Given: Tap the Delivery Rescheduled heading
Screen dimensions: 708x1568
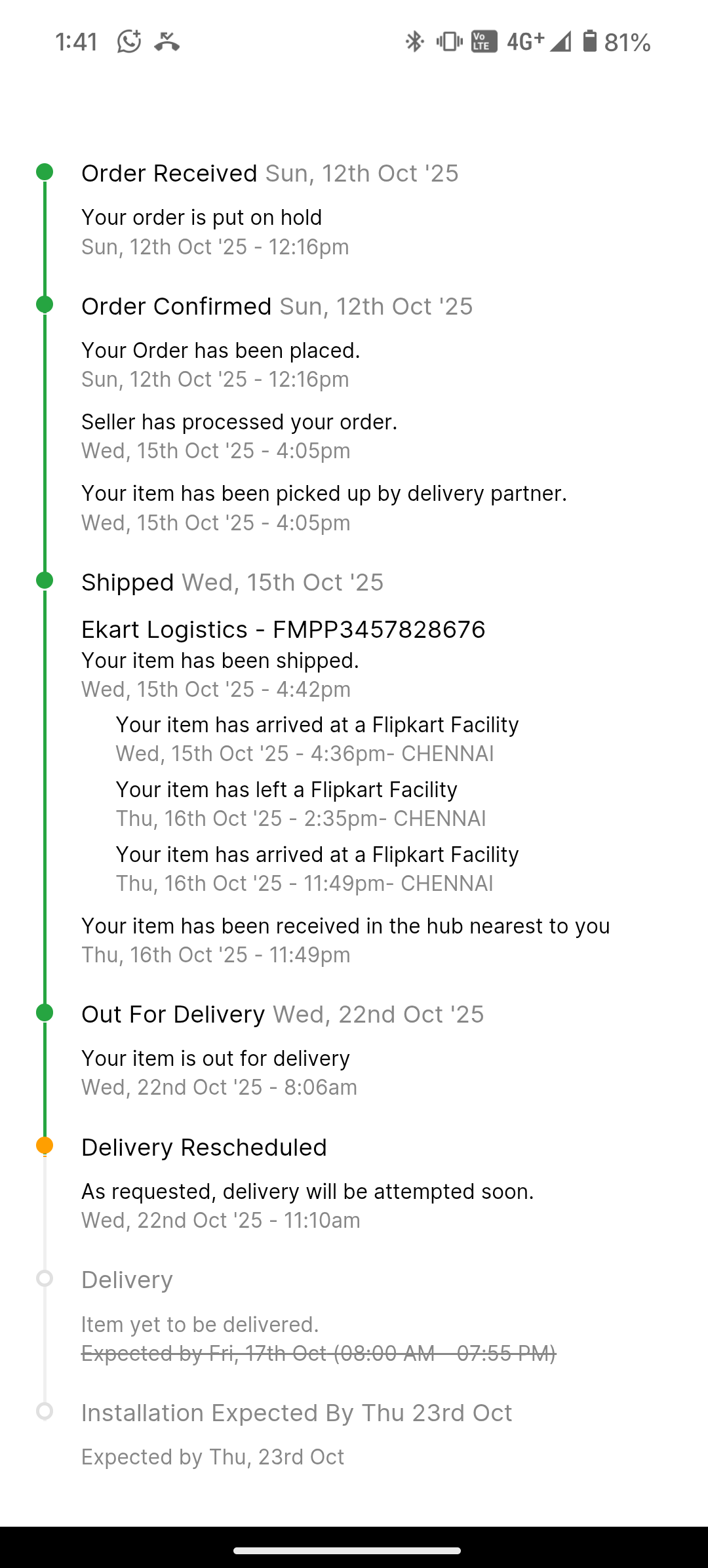Looking at the screenshot, I should [204, 1147].
